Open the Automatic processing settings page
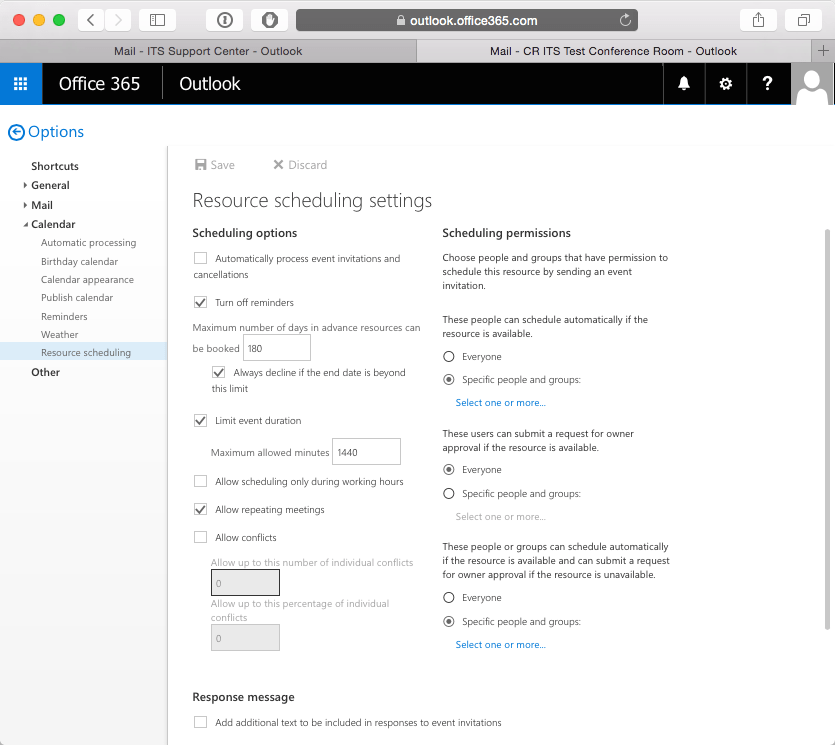The height and width of the screenshot is (745, 835). [88, 242]
